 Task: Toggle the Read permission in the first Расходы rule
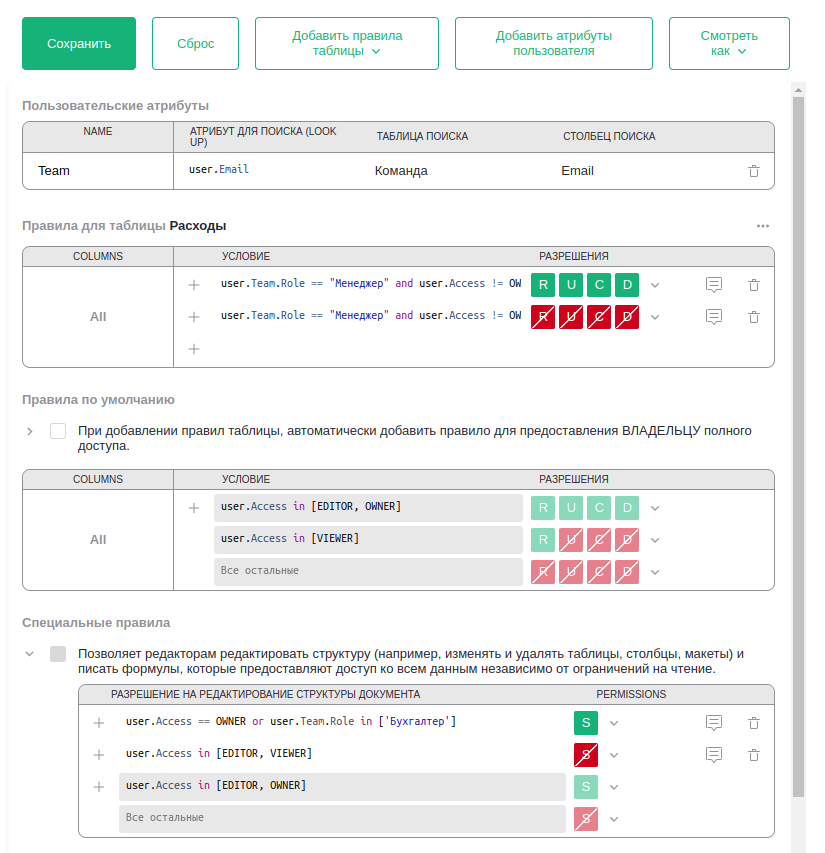[x=543, y=285]
